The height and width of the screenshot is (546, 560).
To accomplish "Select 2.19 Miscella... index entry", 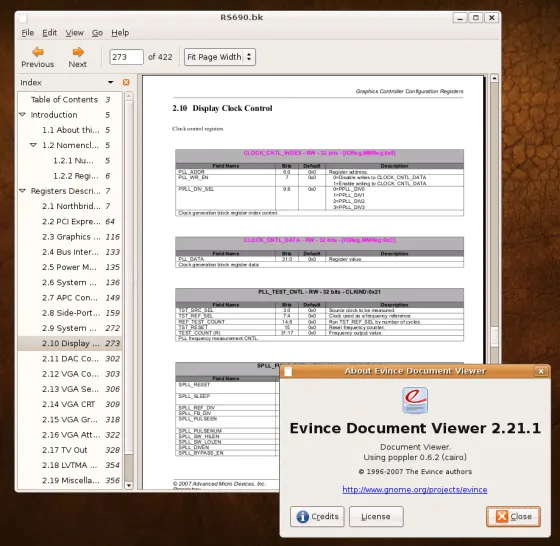I will pos(70,480).
